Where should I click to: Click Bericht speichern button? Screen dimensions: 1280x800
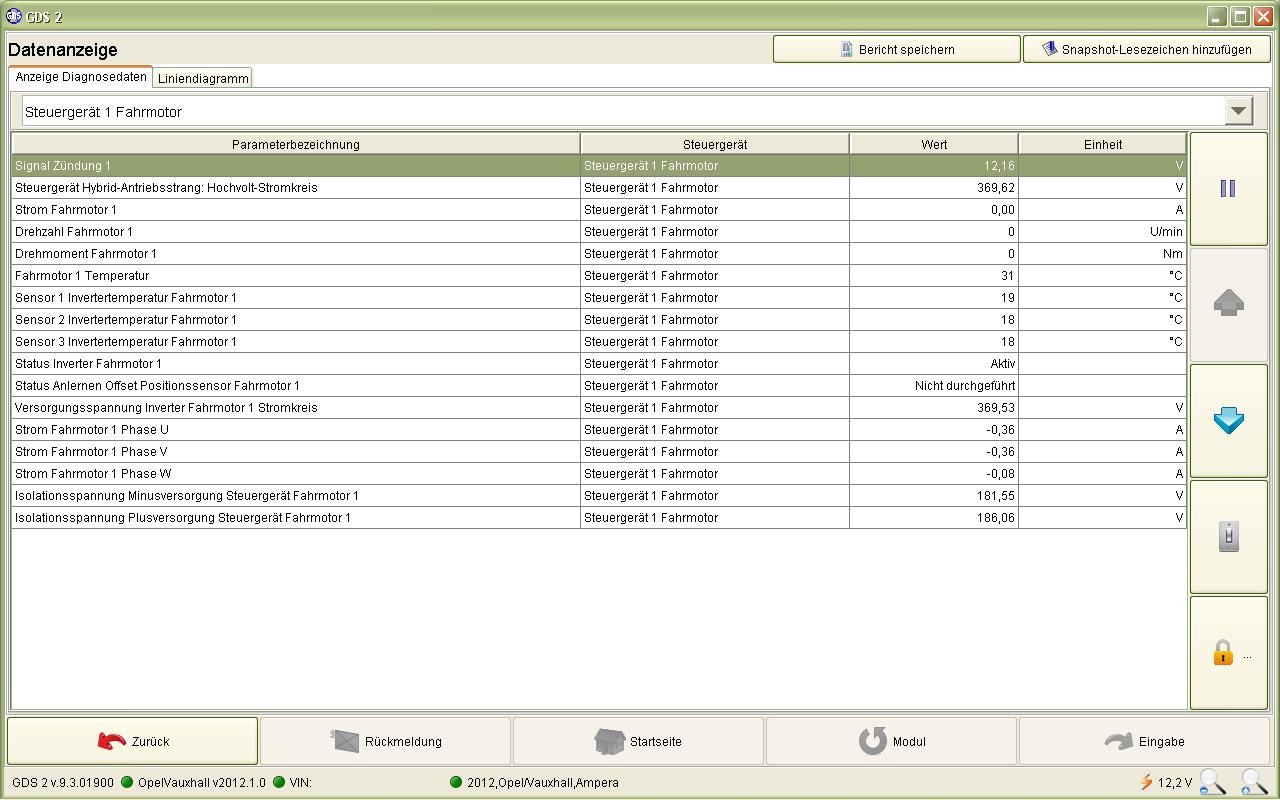click(896, 49)
